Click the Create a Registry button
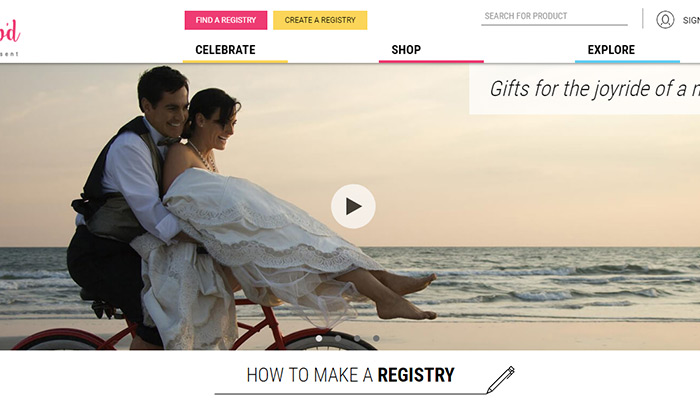Viewport: 700px width, 400px height. 320,20
